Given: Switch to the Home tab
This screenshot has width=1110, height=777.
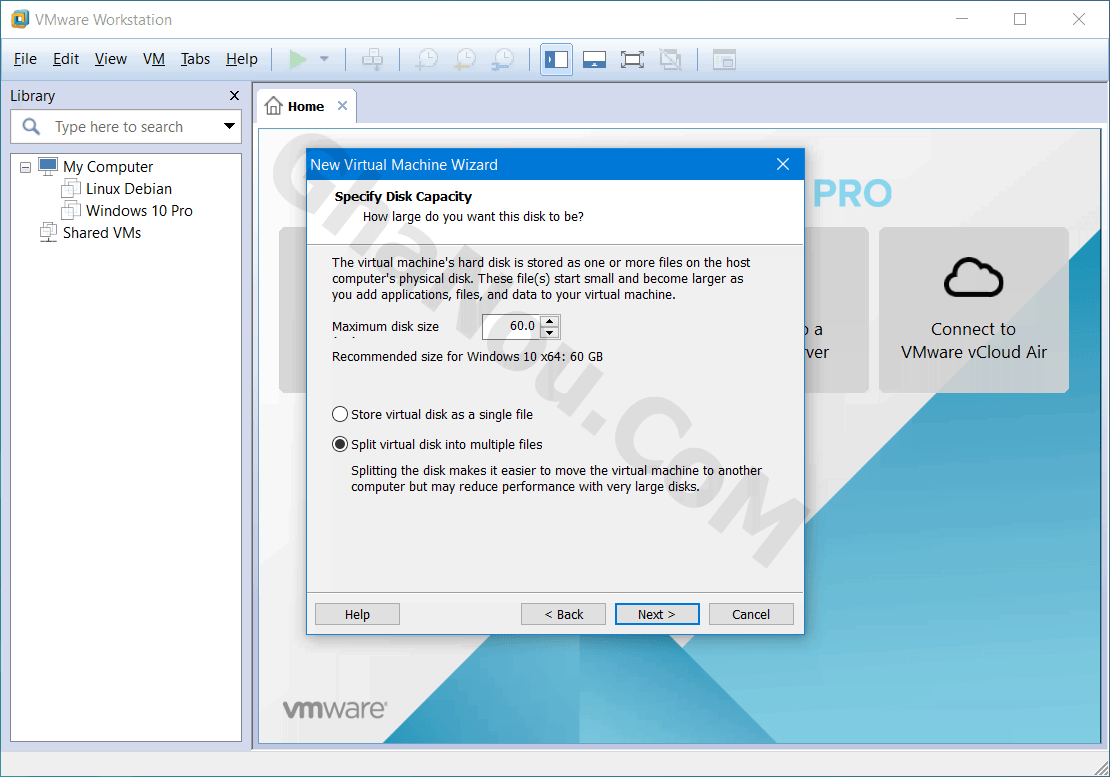Looking at the screenshot, I should [306, 106].
